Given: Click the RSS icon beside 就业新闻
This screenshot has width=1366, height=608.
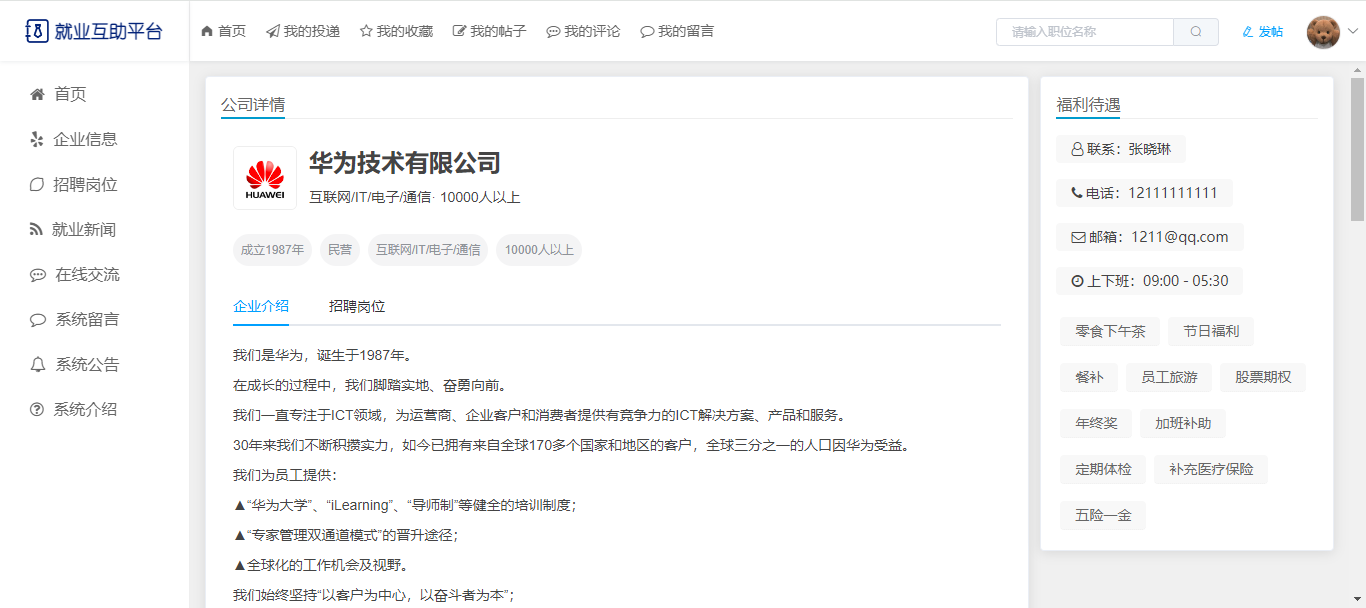Looking at the screenshot, I should click(36, 229).
